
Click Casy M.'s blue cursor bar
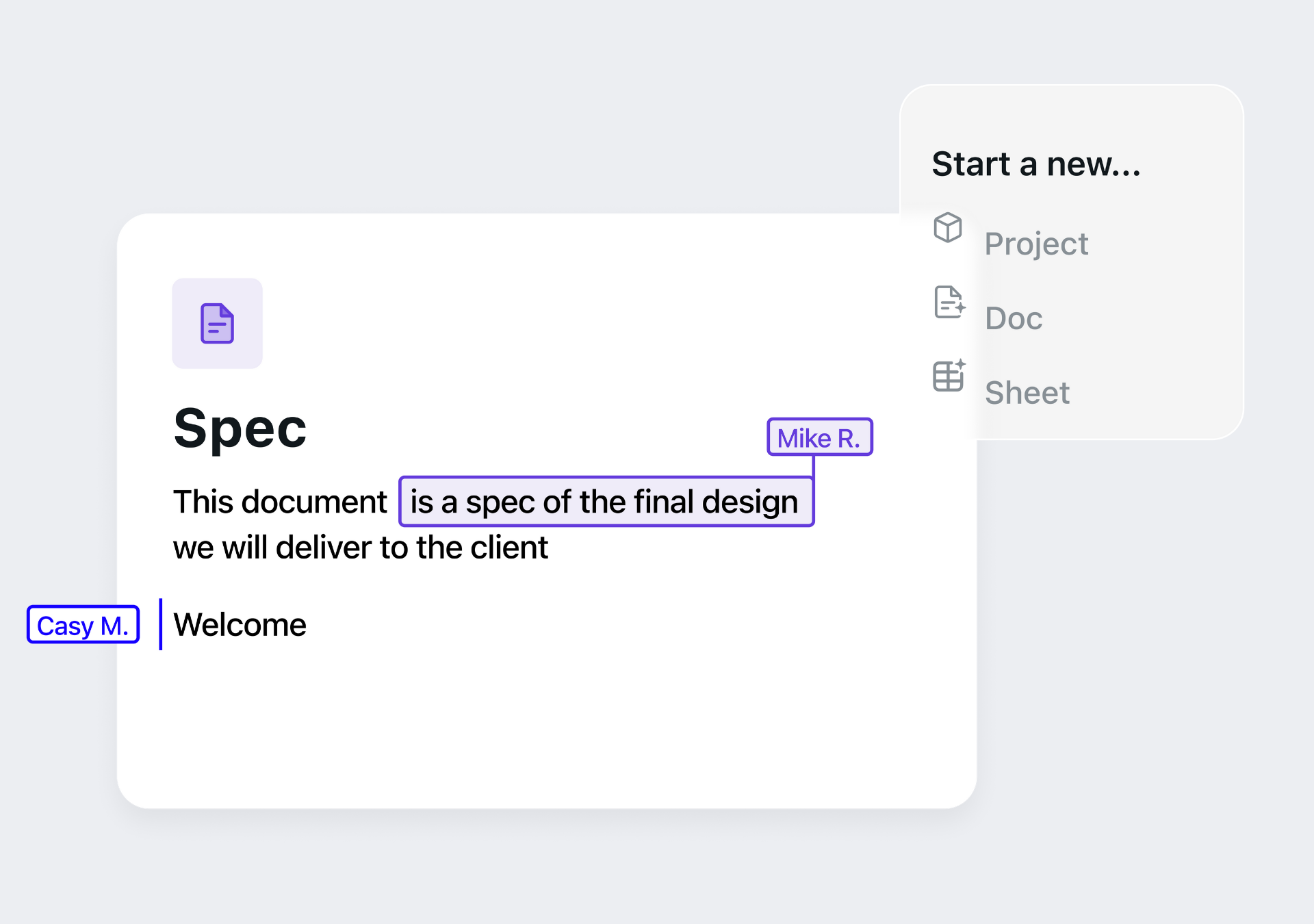pos(161,624)
